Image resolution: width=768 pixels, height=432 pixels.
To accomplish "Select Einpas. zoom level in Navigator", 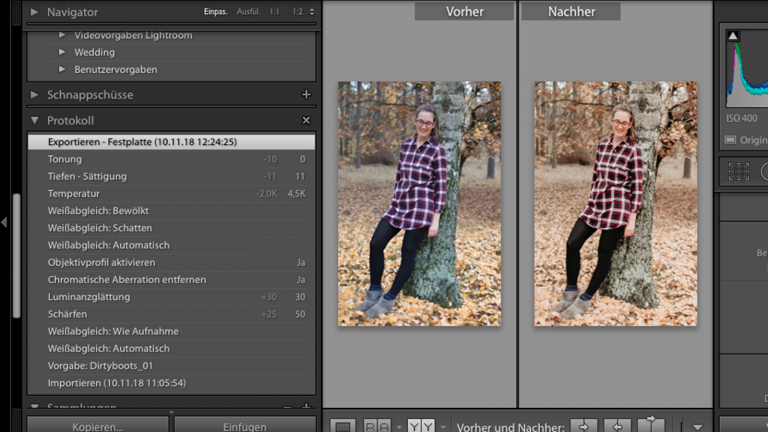I will pos(216,11).
